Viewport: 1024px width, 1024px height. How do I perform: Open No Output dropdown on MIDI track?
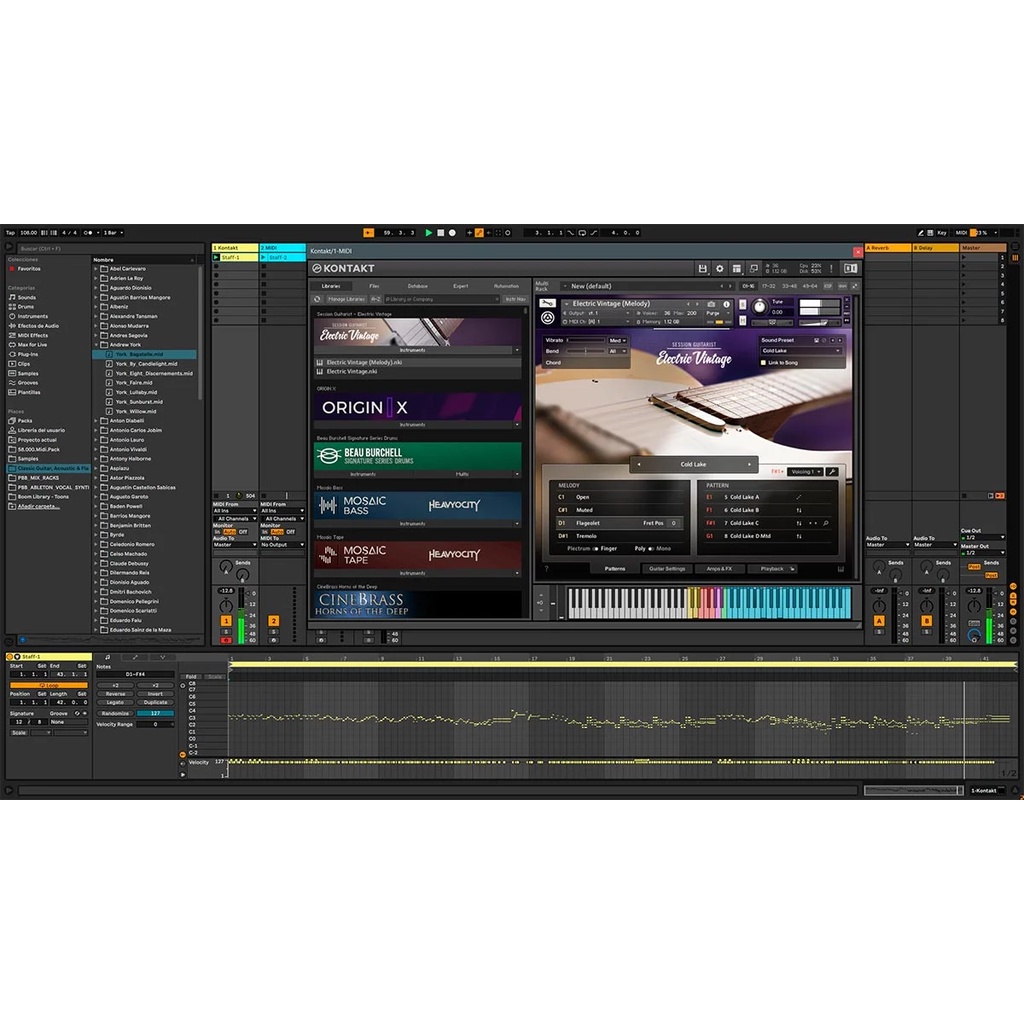pyautogui.click(x=283, y=545)
